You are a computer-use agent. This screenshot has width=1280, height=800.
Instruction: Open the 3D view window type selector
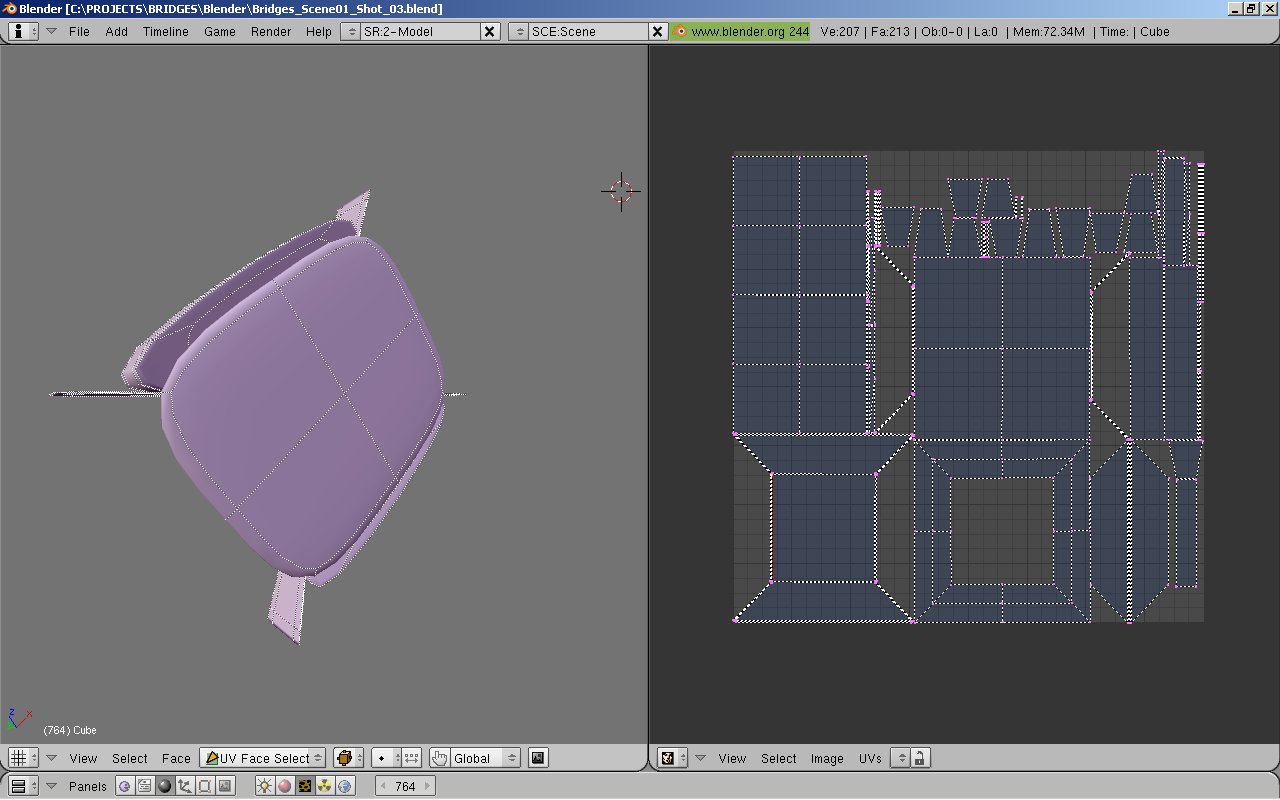pos(23,758)
